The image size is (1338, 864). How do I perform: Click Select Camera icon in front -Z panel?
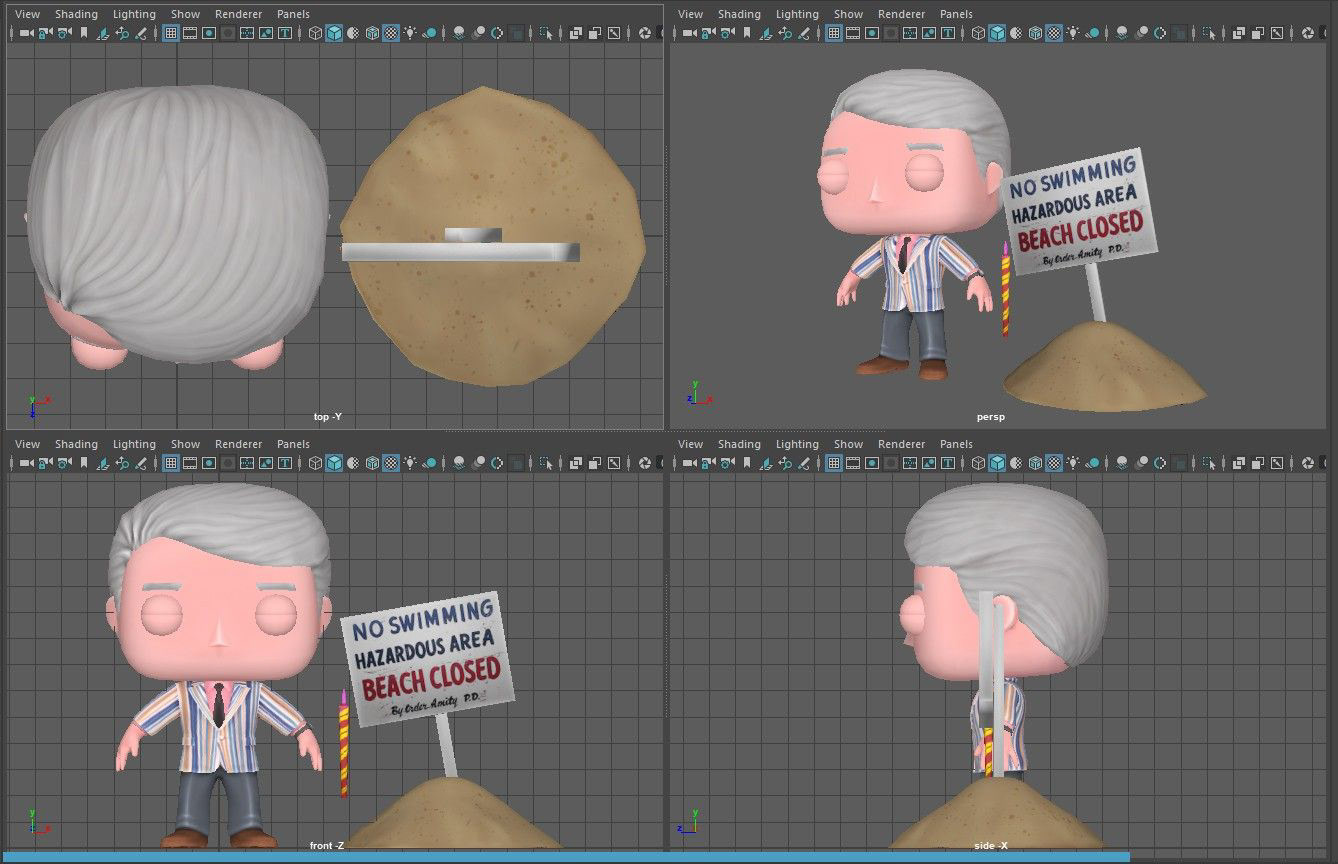pos(25,463)
